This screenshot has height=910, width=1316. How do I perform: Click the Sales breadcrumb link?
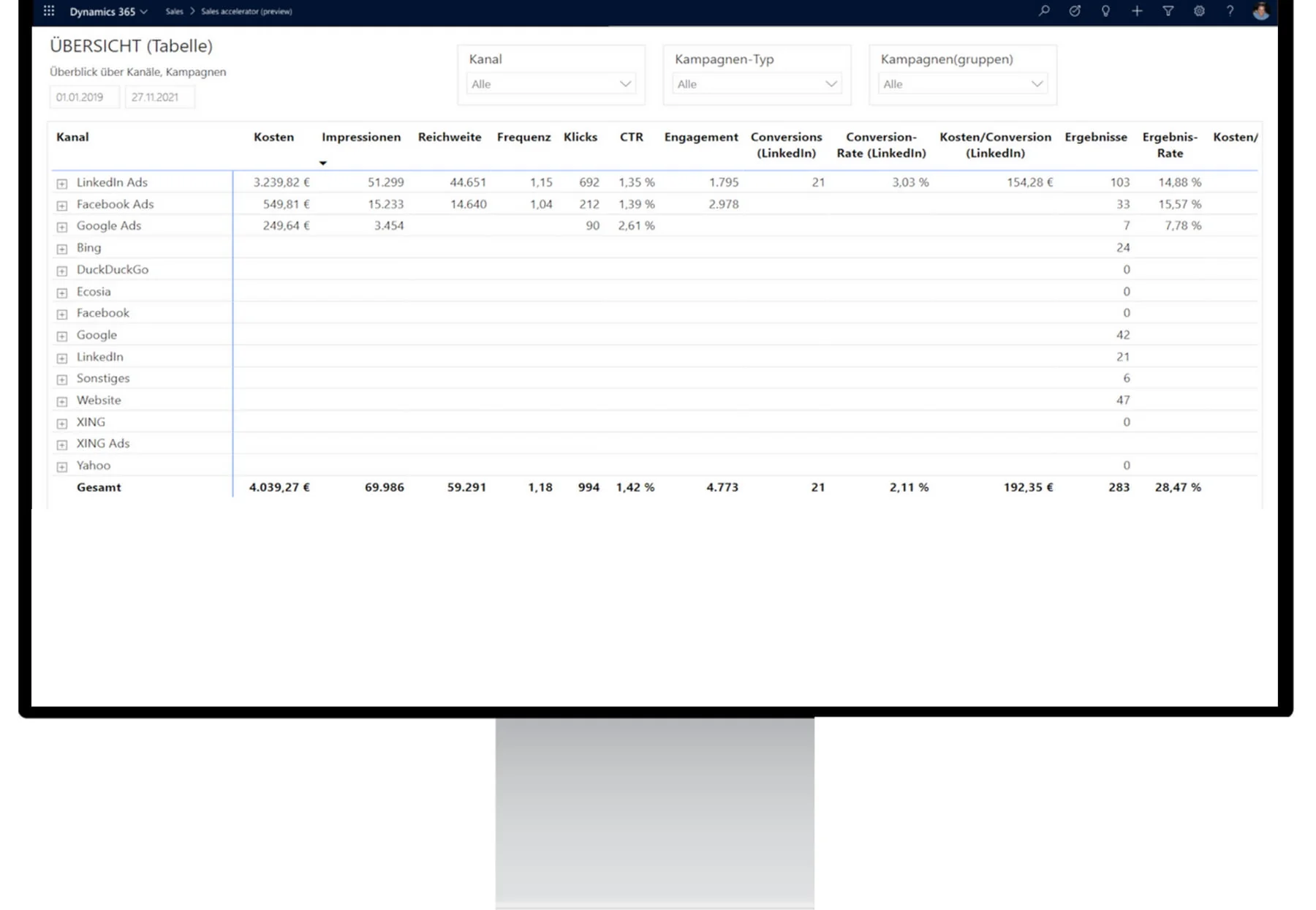pos(174,12)
